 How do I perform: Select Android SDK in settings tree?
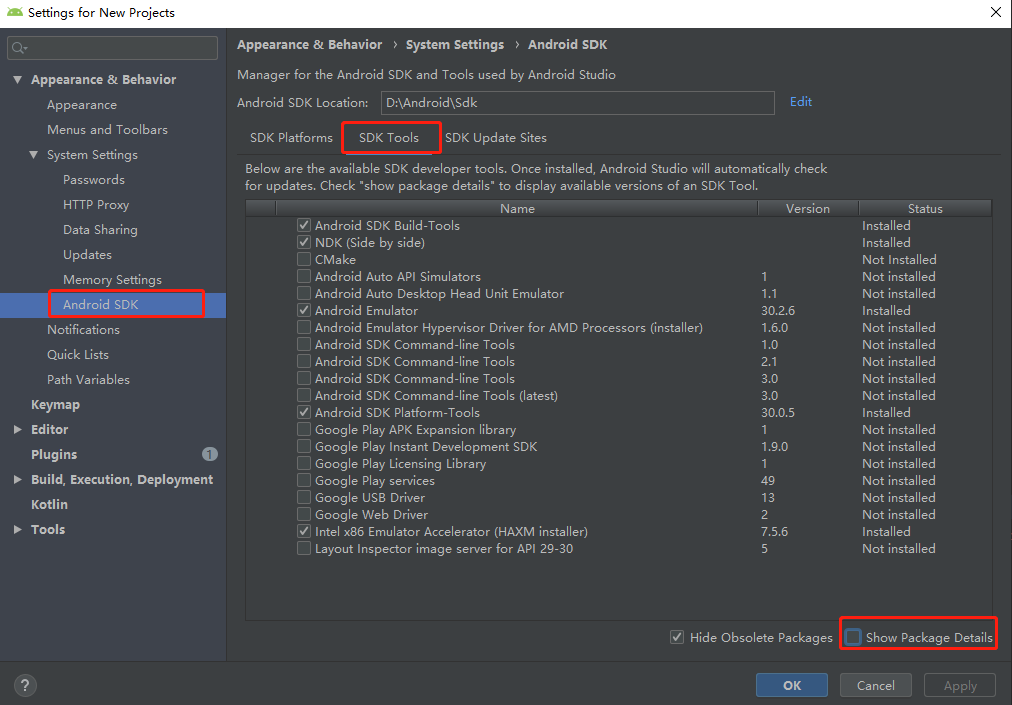click(x=101, y=305)
